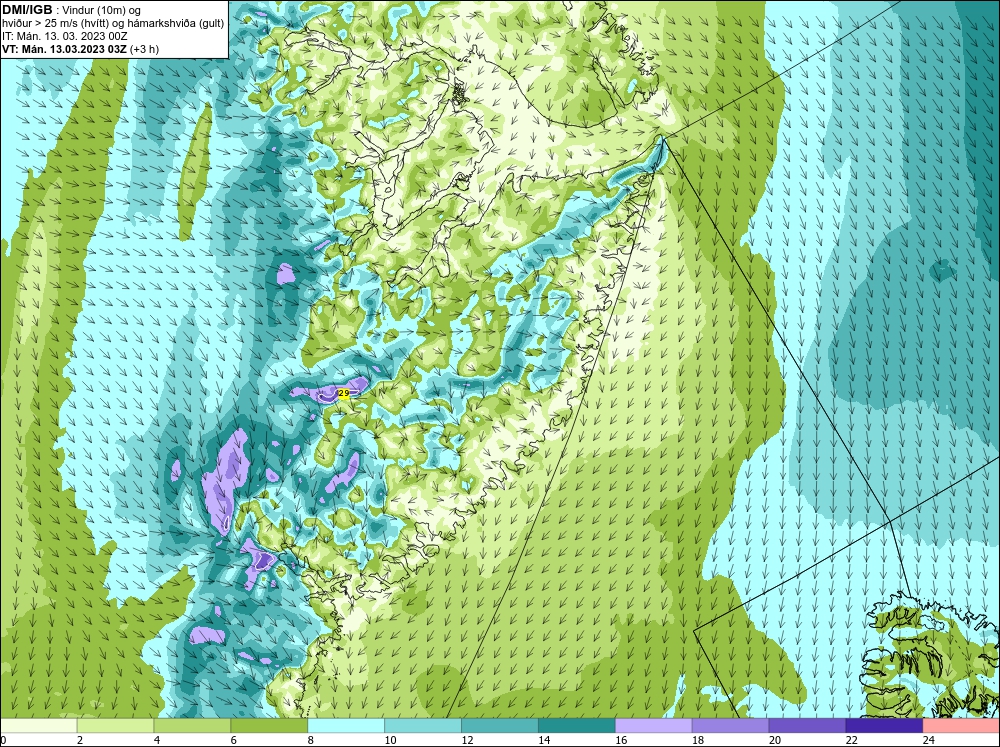Screen dimensions: 1000x747
Task: Click the colorbar tick label 22
Action: pos(852,740)
